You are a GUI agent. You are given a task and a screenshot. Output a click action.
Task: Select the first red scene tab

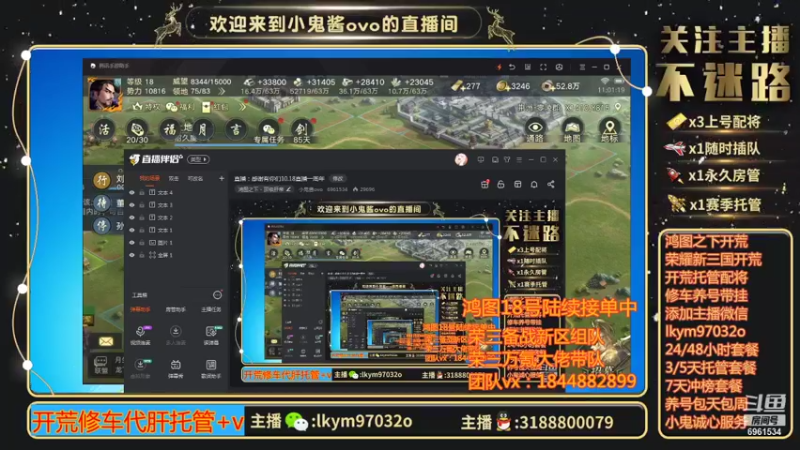tap(149, 179)
